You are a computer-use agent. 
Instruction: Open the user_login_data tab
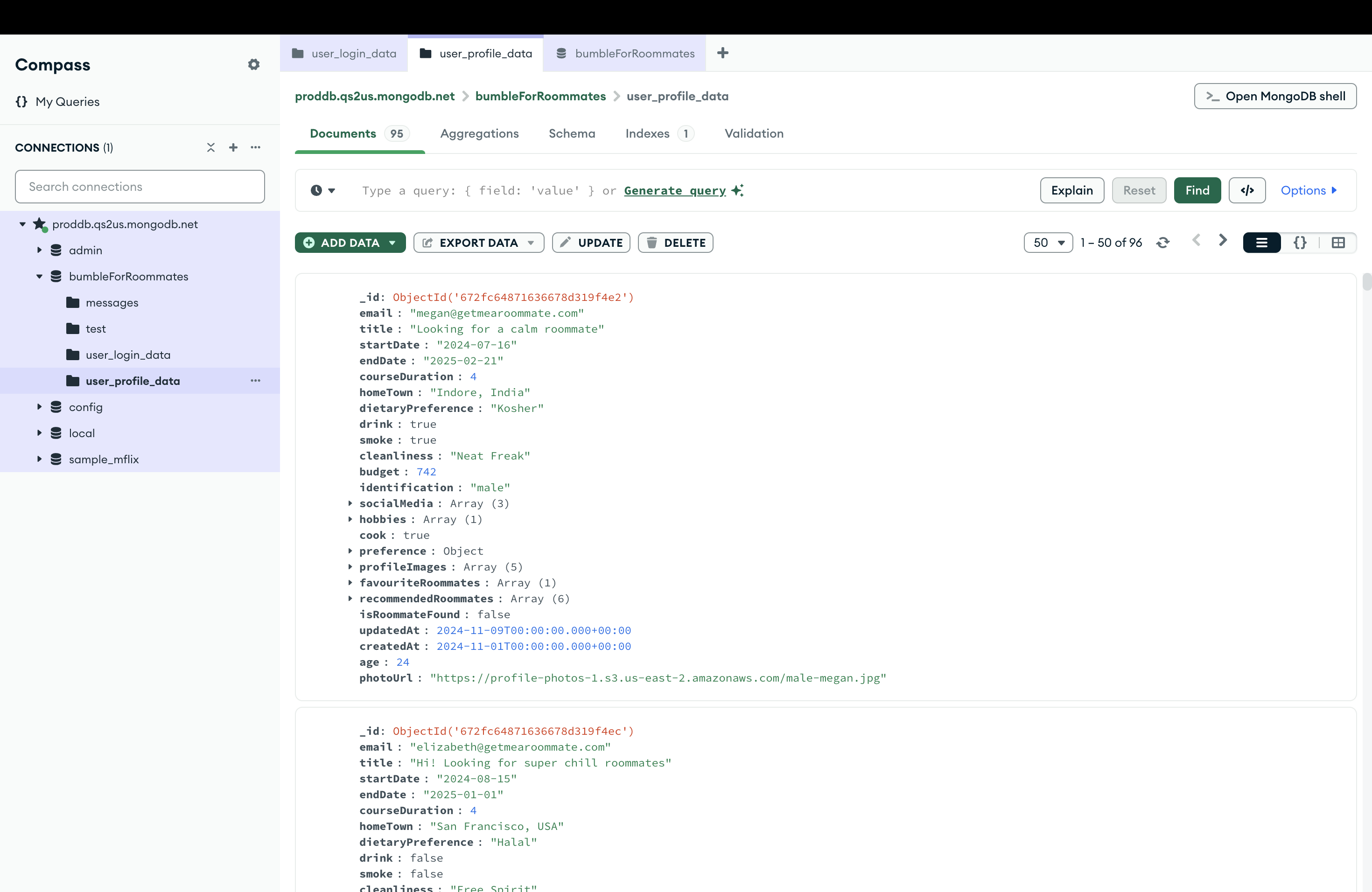(x=344, y=54)
